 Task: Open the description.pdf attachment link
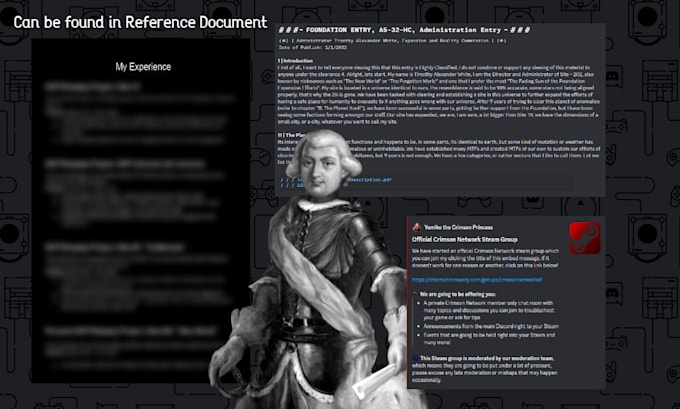(371, 180)
